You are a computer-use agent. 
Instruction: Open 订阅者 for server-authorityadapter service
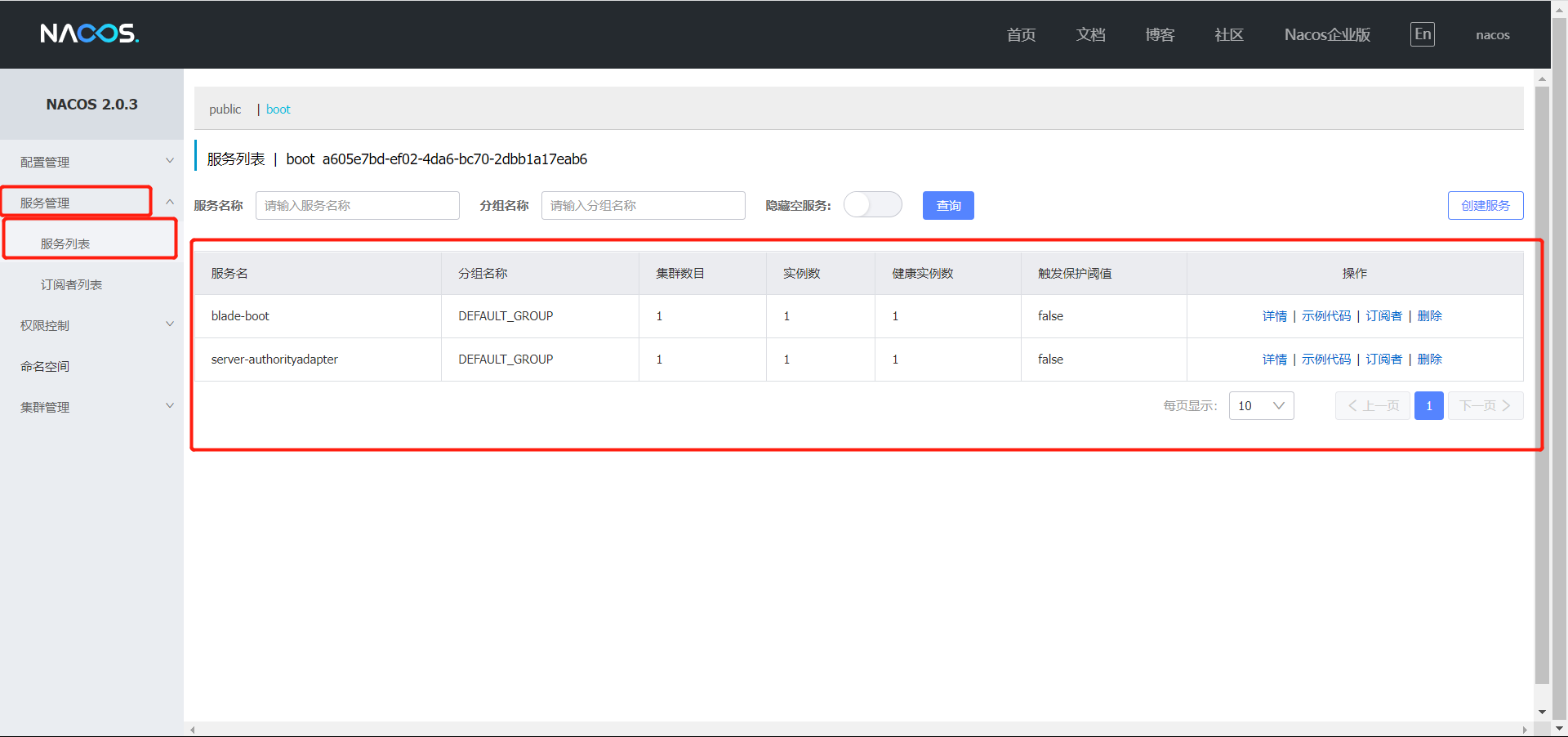point(1383,359)
